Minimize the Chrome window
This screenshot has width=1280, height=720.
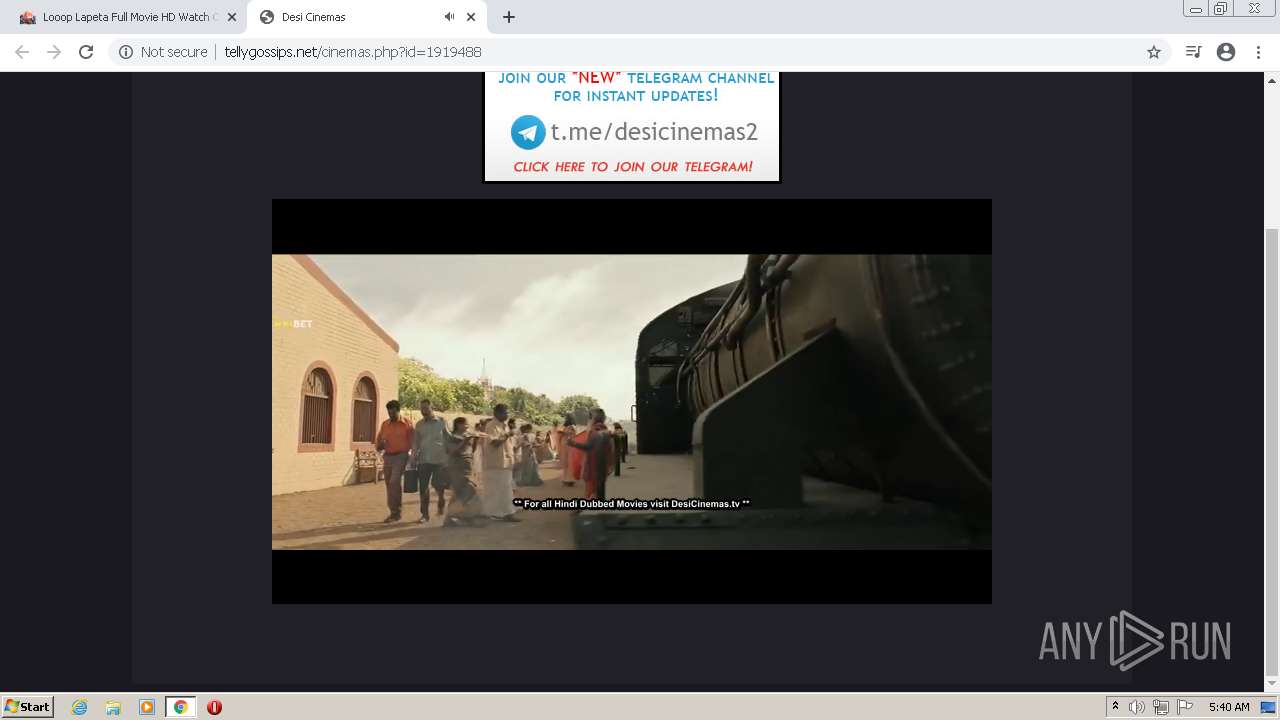[x=1196, y=8]
